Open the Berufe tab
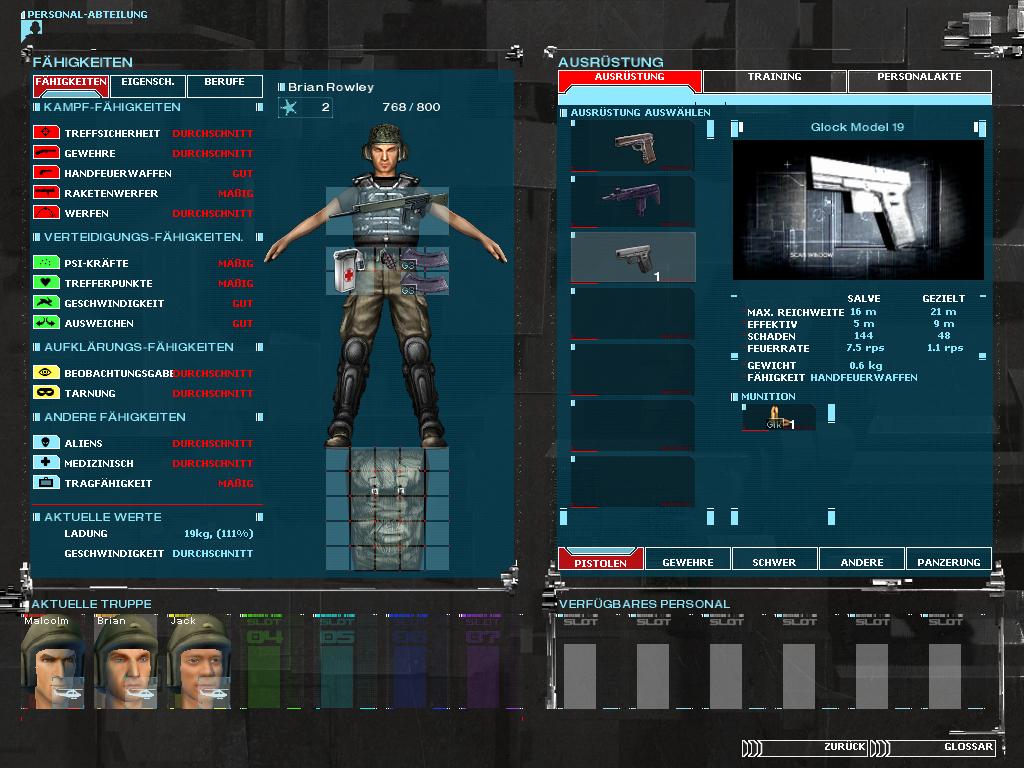 [224, 82]
